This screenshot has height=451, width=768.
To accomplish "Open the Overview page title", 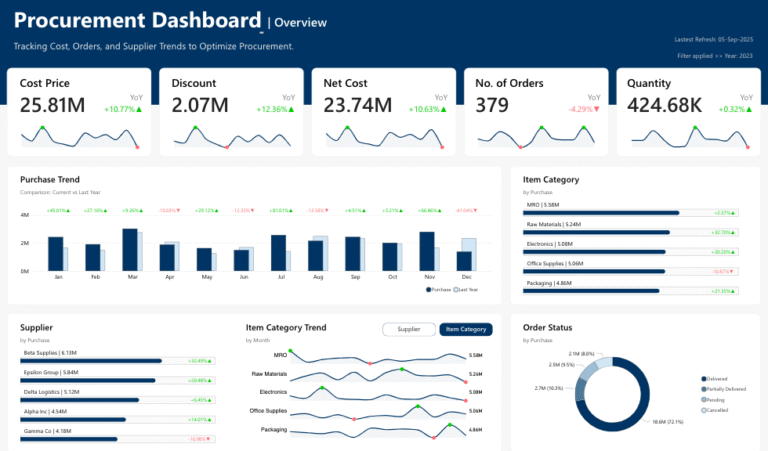I will tap(300, 23).
